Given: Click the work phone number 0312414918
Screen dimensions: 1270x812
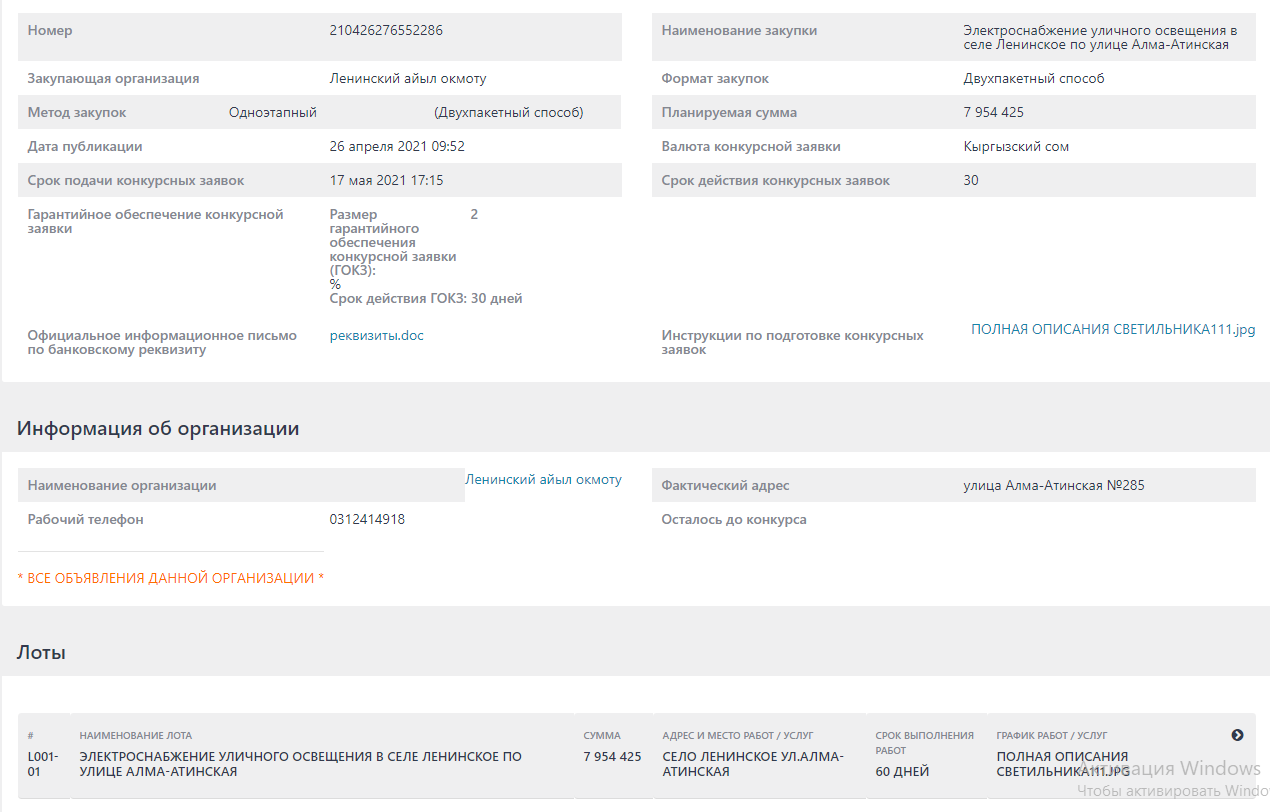Looking at the screenshot, I should pos(367,520).
